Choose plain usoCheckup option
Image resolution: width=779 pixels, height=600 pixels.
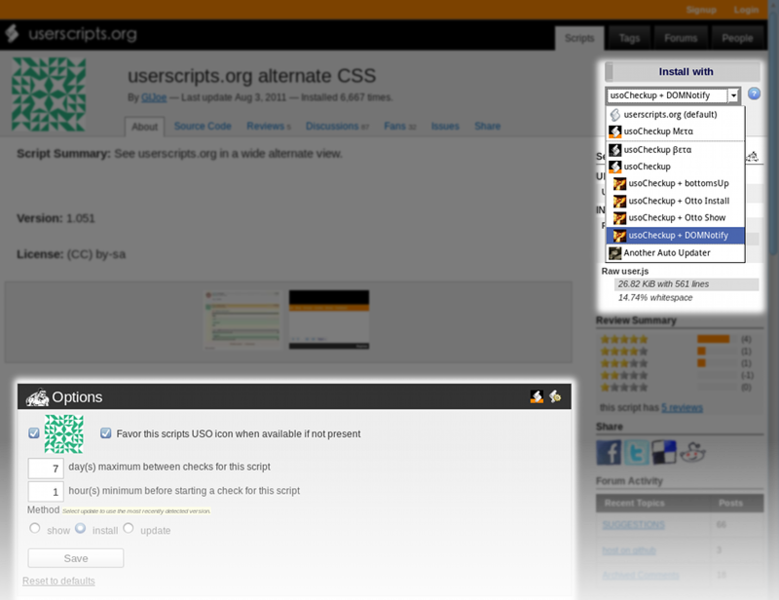coord(676,166)
